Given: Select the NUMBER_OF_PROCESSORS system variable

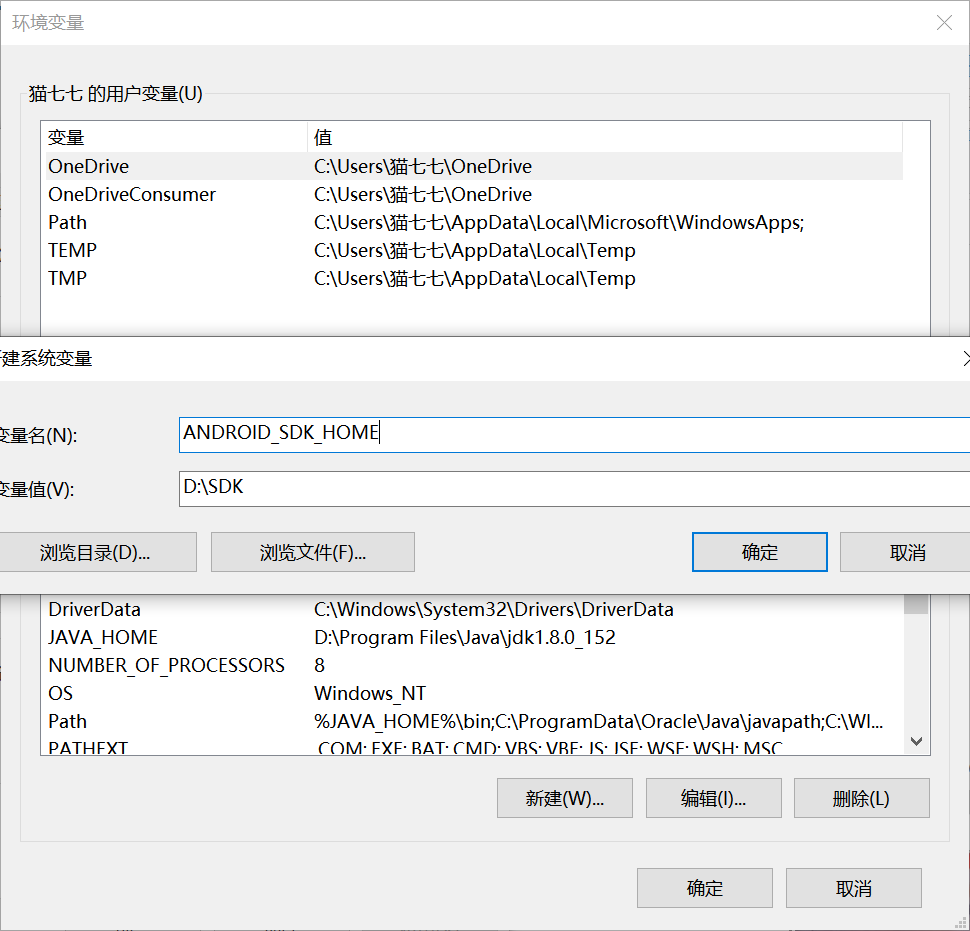Looking at the screenshot, I should [474, 665].
